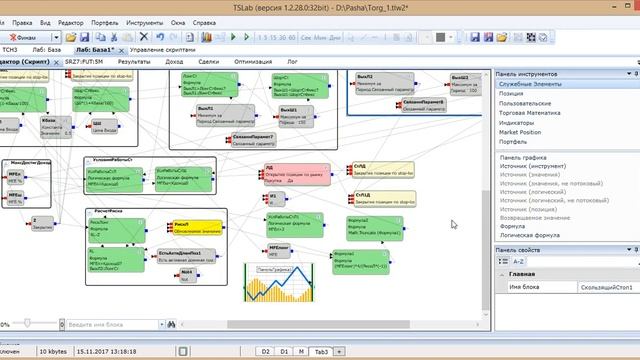640x360 pixels.
Task: Open the Портфель menu
Action: (x=104, y=23)
